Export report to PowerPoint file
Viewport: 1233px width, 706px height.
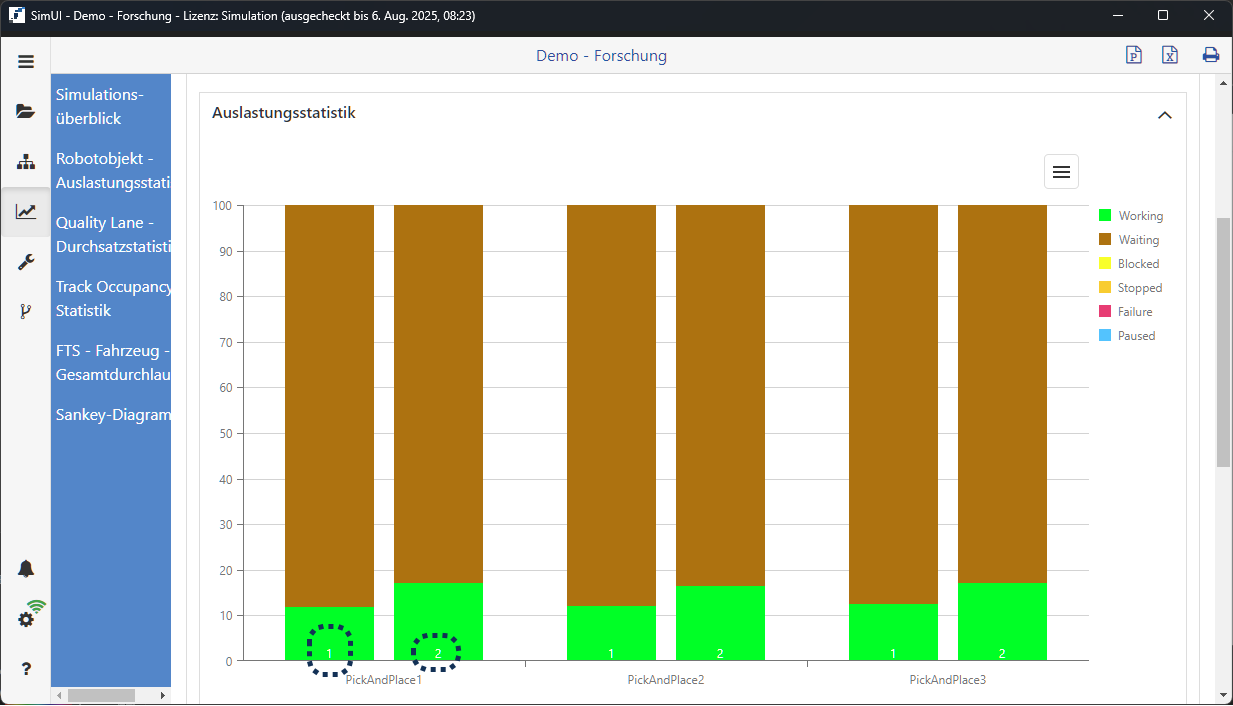pyautogui.click(x=1133, y=55)
